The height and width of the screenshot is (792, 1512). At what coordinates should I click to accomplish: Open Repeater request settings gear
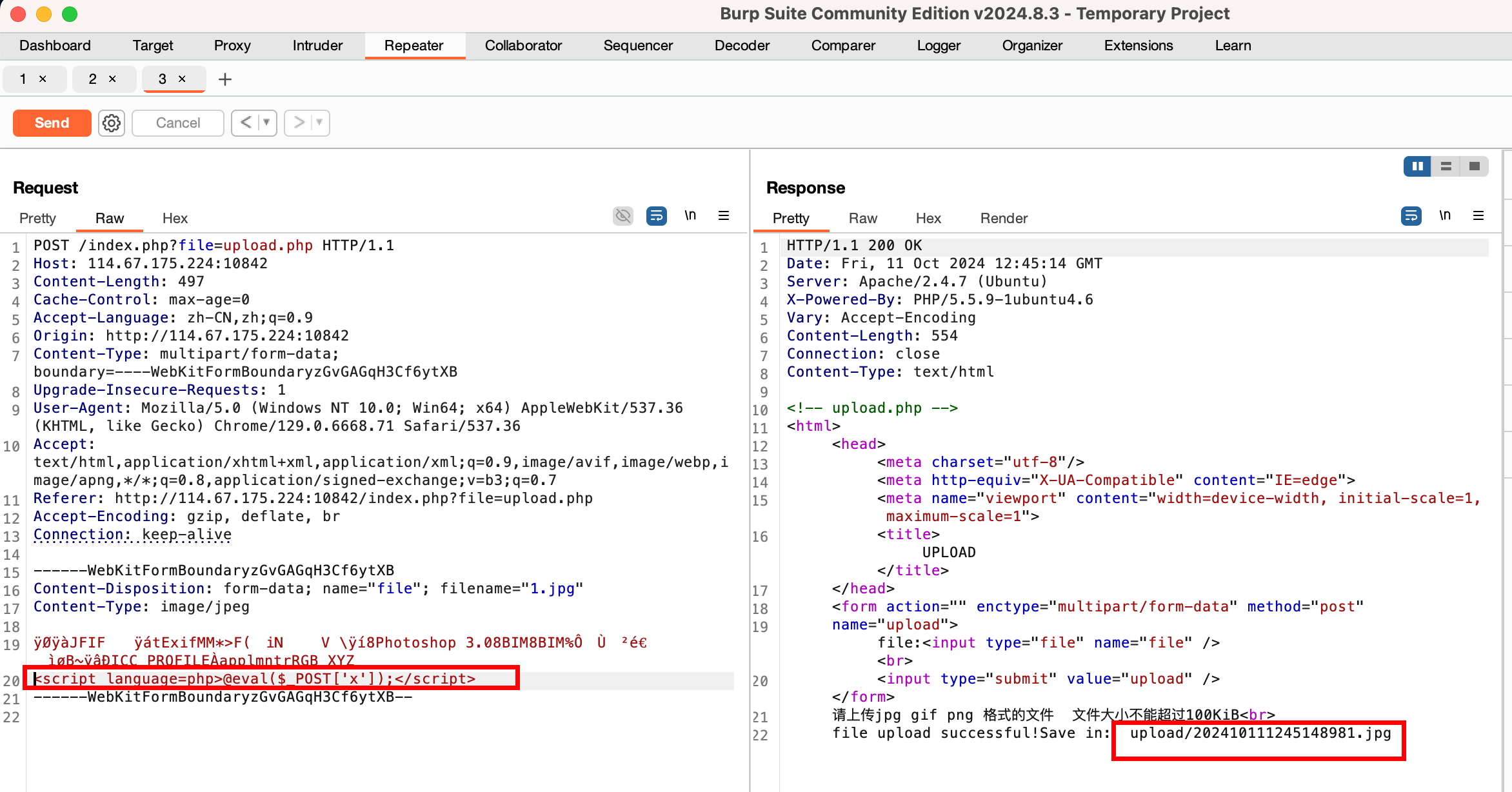[112, 123]
